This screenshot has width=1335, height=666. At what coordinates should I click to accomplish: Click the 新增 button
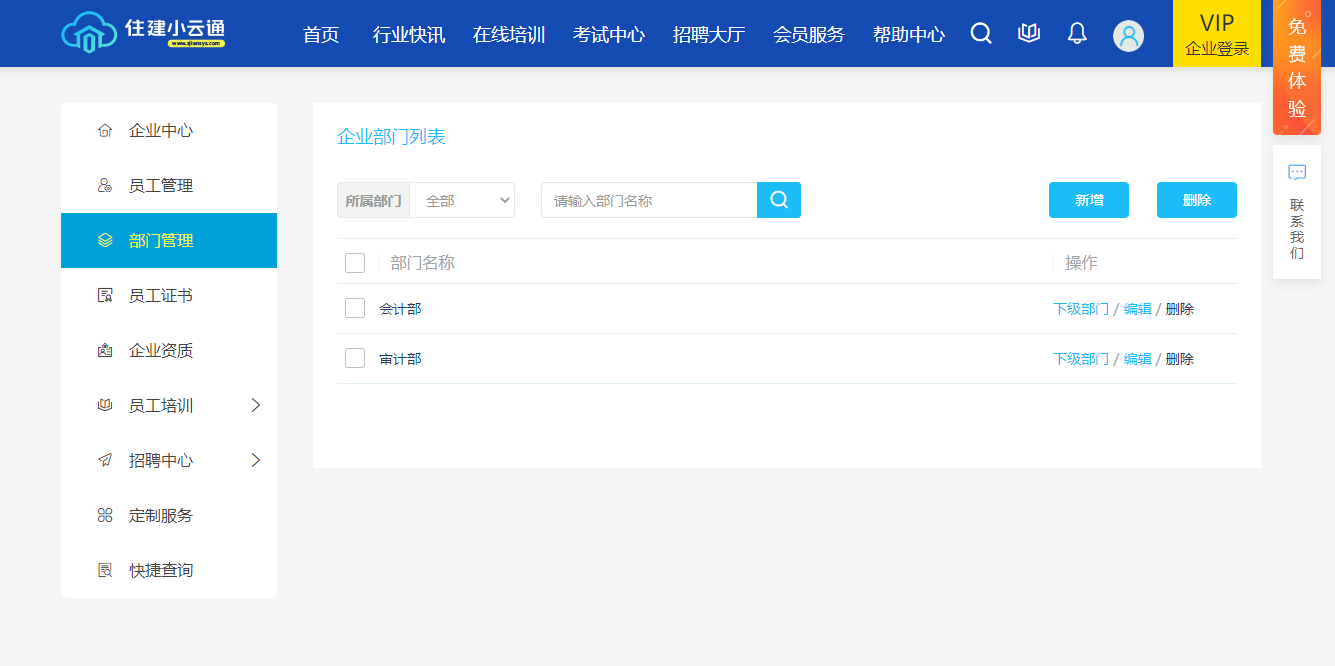1089,200
